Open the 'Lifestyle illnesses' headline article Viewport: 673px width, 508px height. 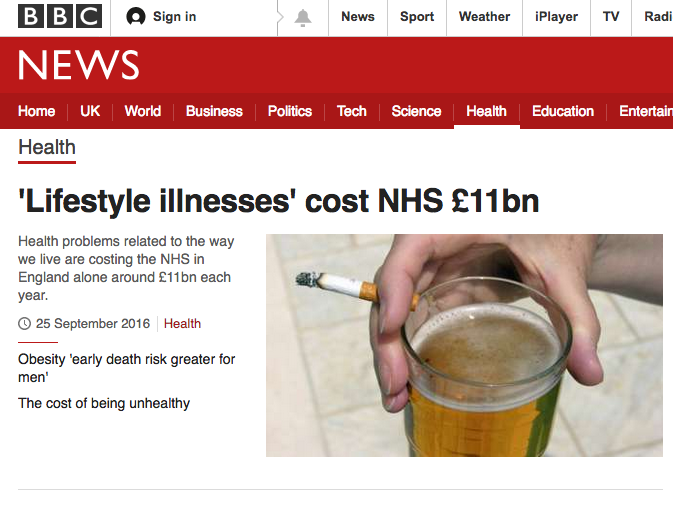[279, 201]
